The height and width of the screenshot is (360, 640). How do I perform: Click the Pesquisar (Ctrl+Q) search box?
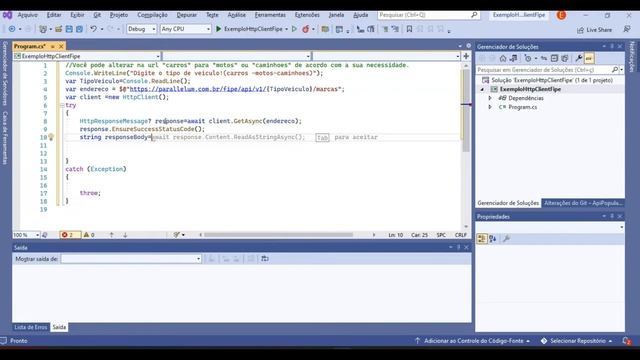[428, 15]
